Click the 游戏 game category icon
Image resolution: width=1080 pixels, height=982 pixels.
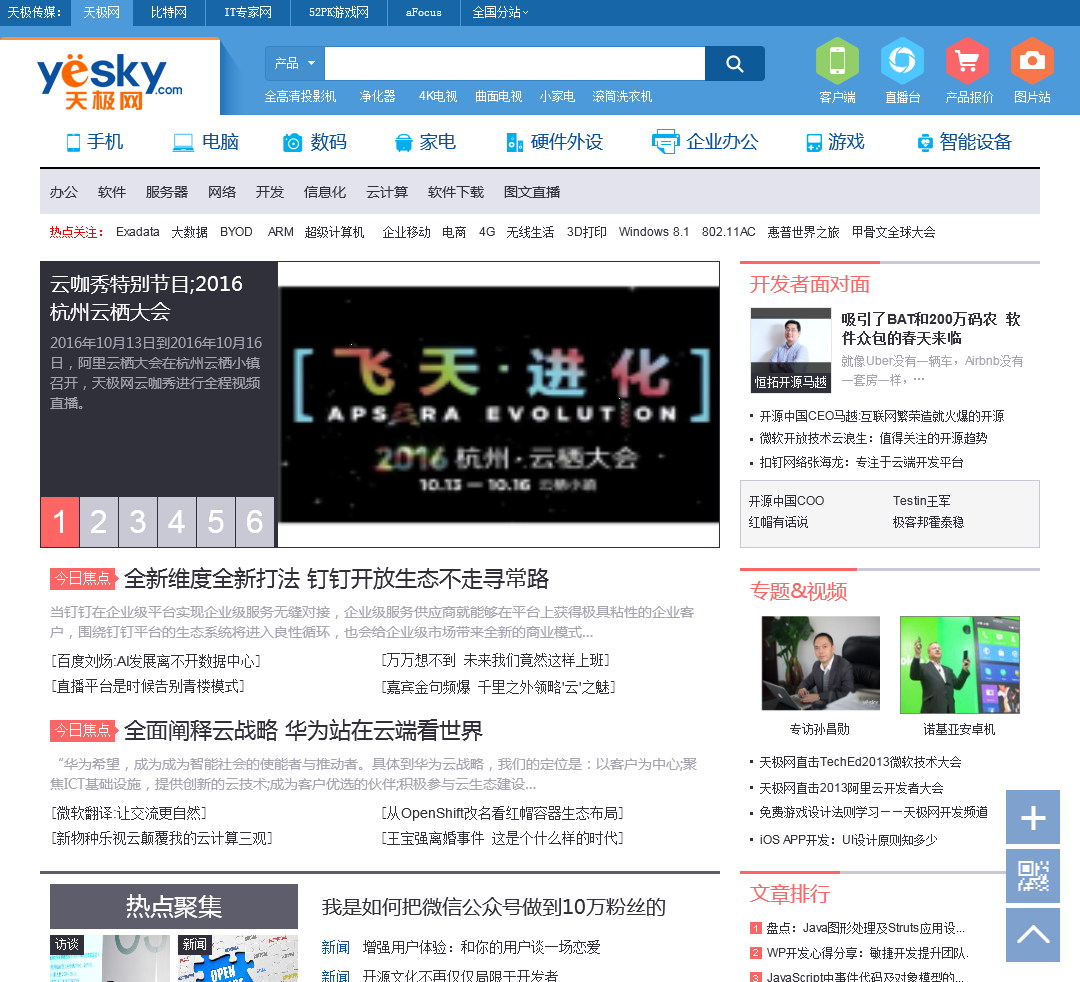[x=813, y=143]
